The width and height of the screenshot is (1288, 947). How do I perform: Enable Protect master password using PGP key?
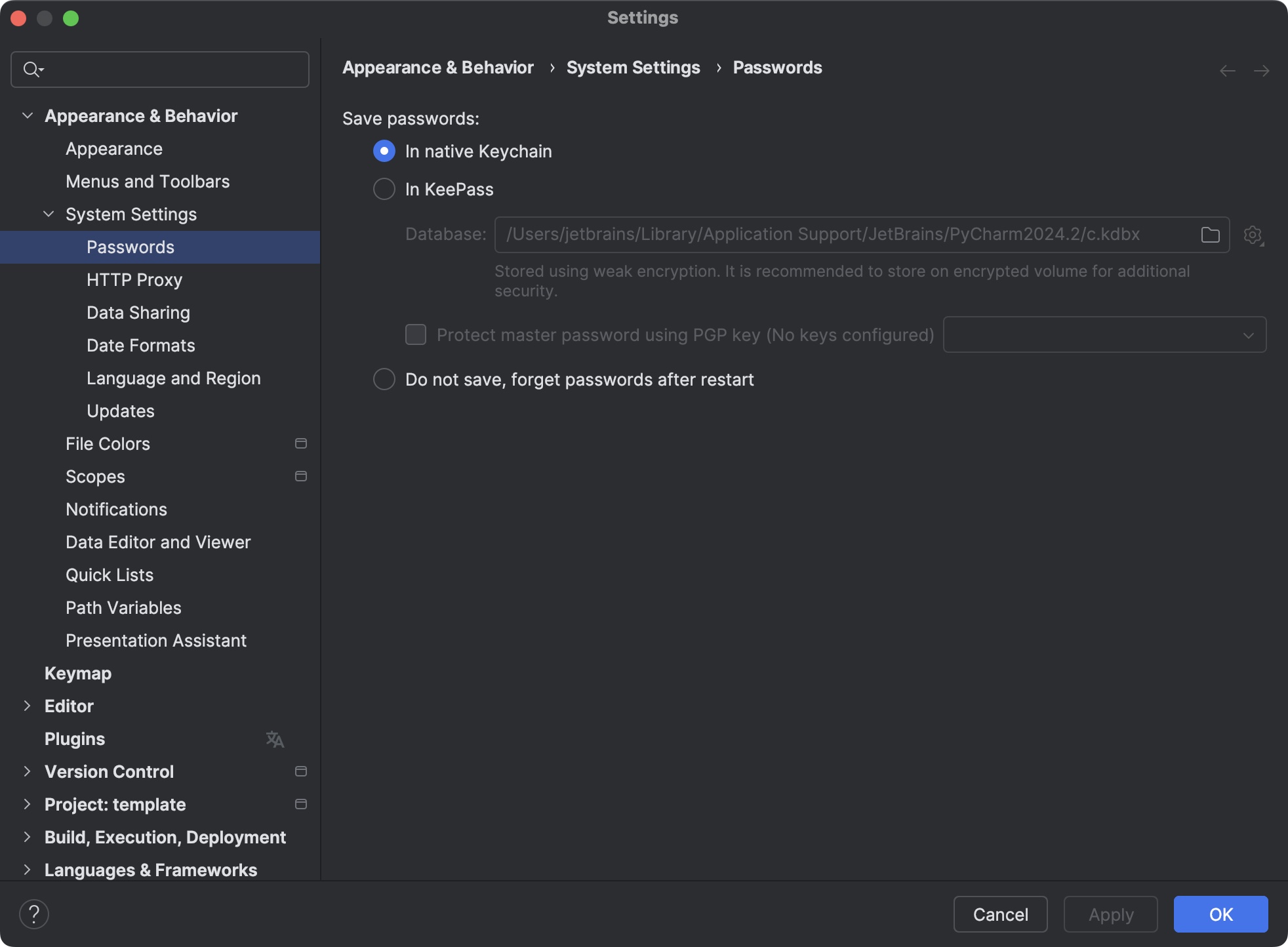[414, 334]
